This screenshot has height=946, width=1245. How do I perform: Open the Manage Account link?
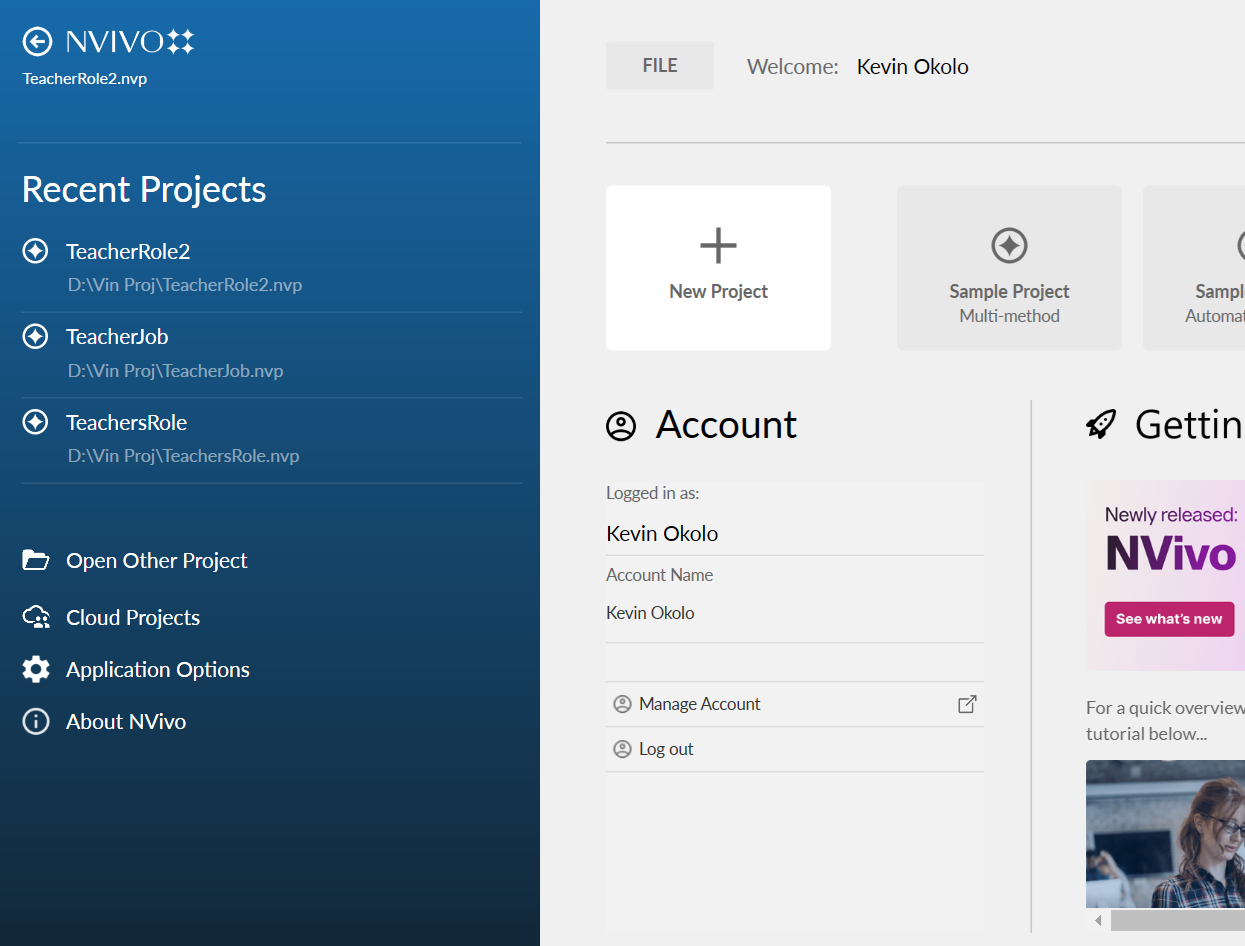click(699, 704)
